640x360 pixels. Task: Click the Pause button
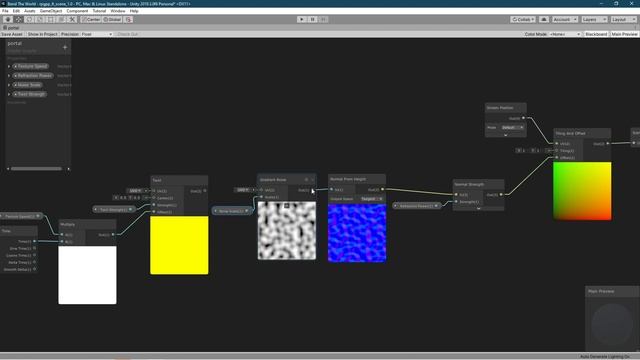(x=313, y=20)
